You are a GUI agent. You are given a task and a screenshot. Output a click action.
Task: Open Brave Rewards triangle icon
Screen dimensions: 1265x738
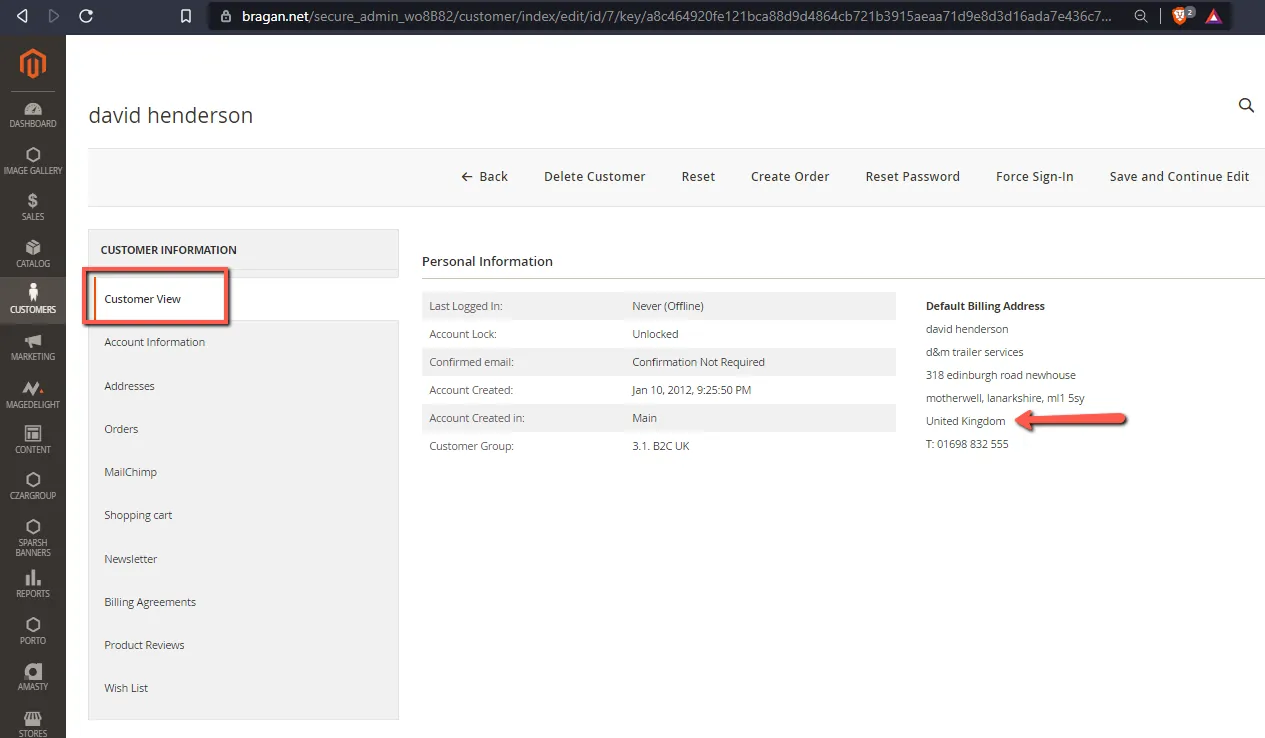pyautogui.click(x=1214, y=16)
